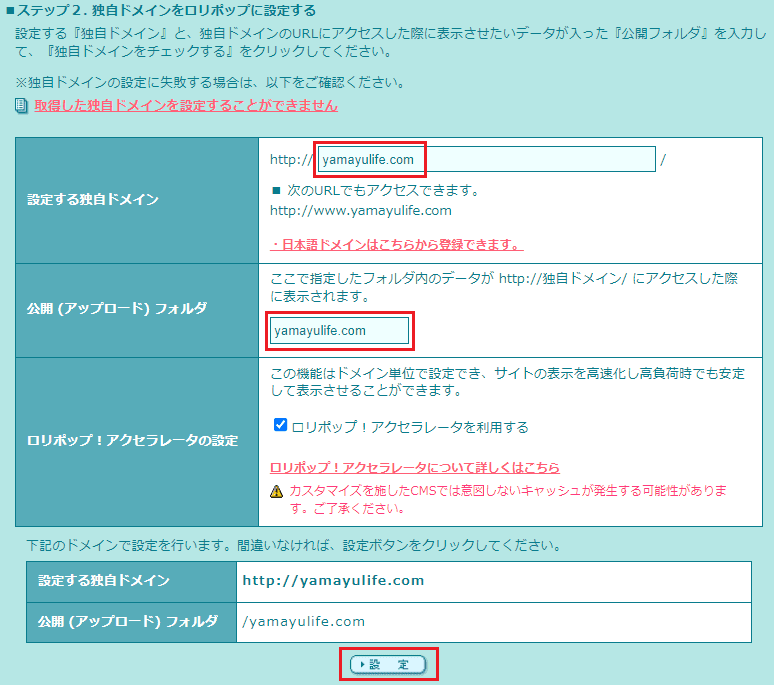Viewport: 775px width, 685px height.
Task: Click 設定する独自ドメイン label in the confirmation table
Action: [104, 581]
